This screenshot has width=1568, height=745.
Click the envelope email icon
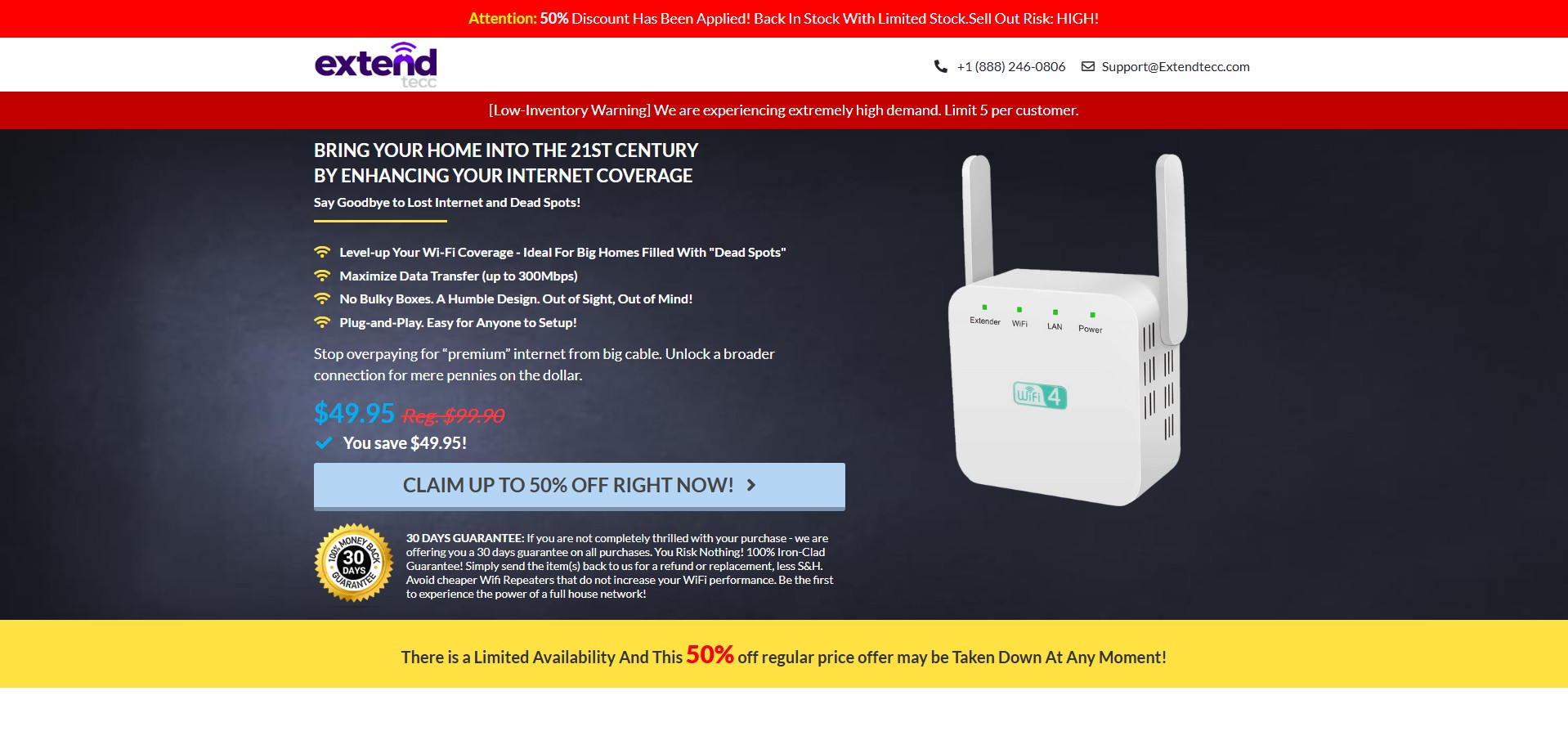(1088, 66)
